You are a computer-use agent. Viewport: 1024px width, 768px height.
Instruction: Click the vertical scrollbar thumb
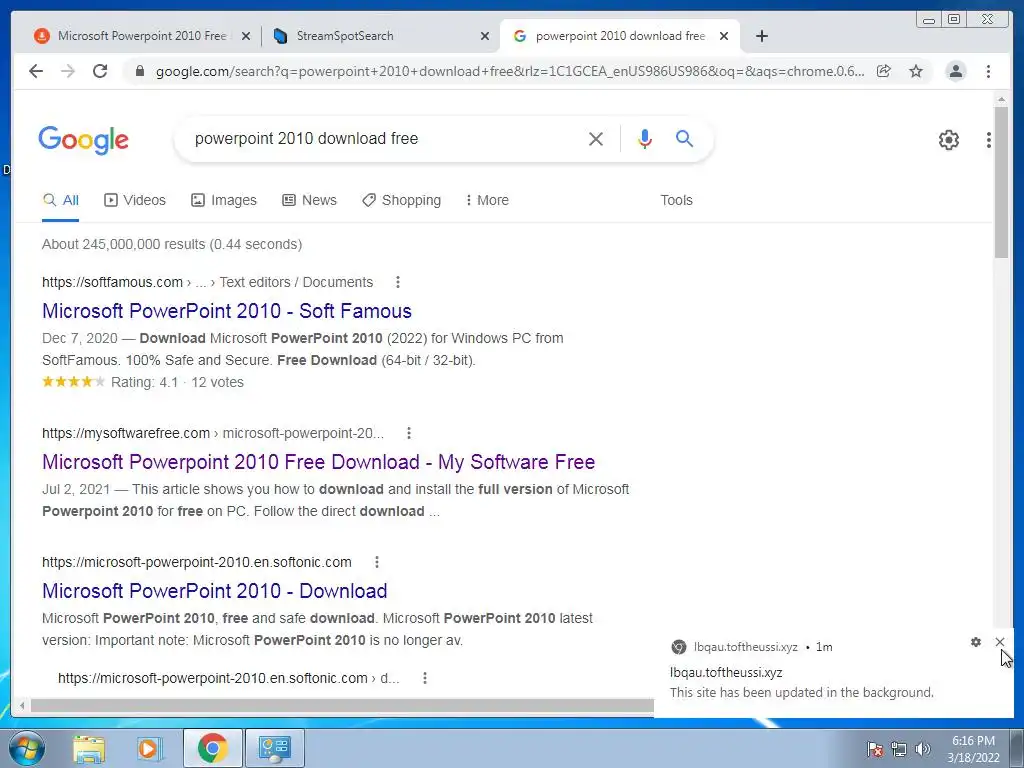click(1001, 182)
